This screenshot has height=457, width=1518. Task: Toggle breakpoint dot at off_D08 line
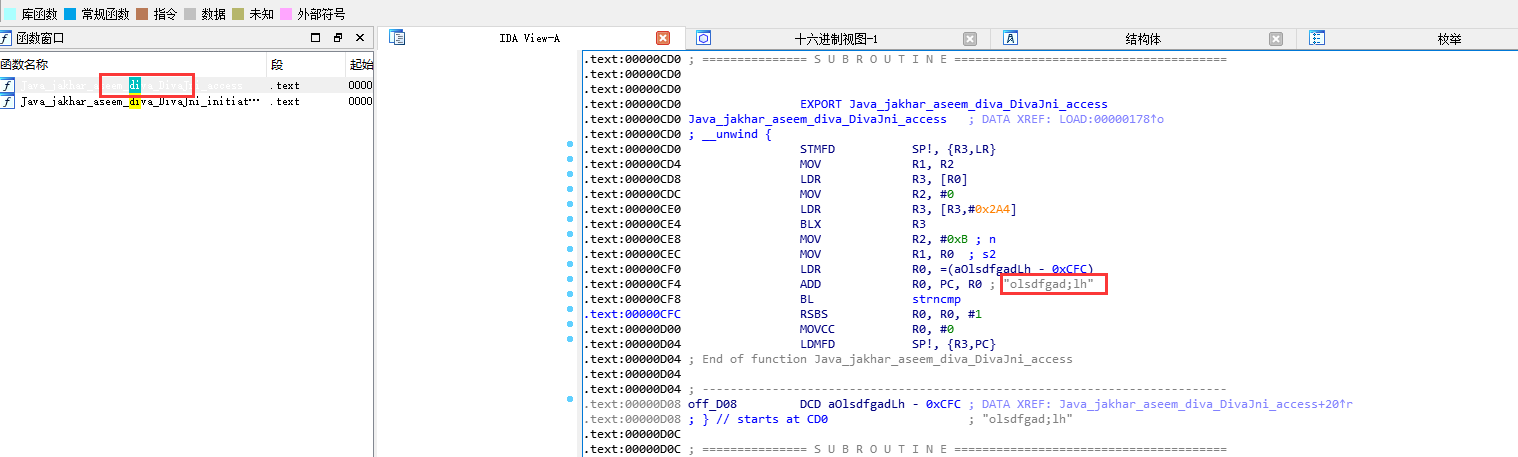(x=570, y=400)
